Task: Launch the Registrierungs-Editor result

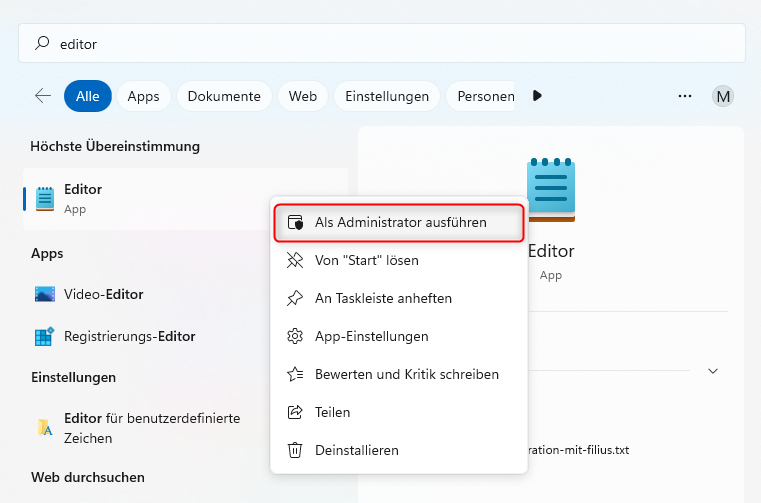Action: pos(129,336)
